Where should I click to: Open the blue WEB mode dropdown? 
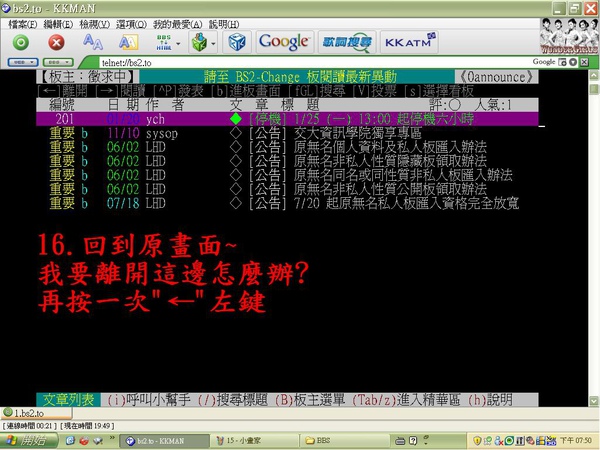coord(23,62)
